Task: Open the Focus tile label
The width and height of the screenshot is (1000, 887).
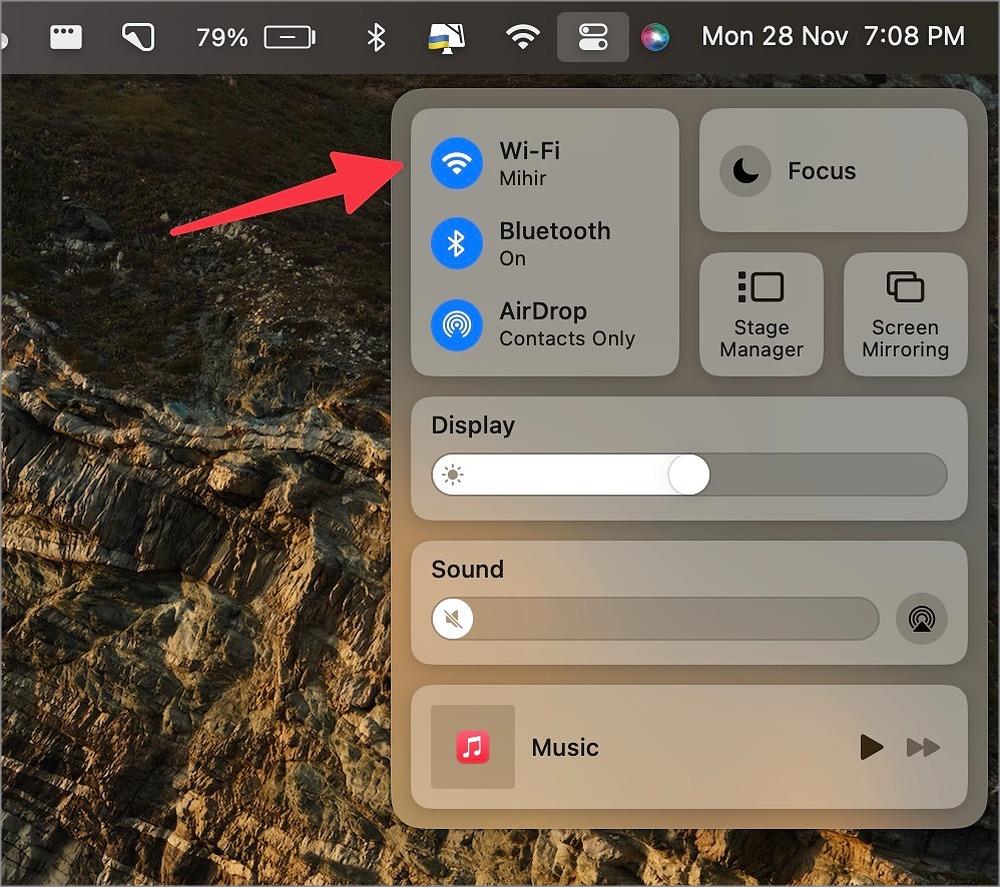Action: 821,171
